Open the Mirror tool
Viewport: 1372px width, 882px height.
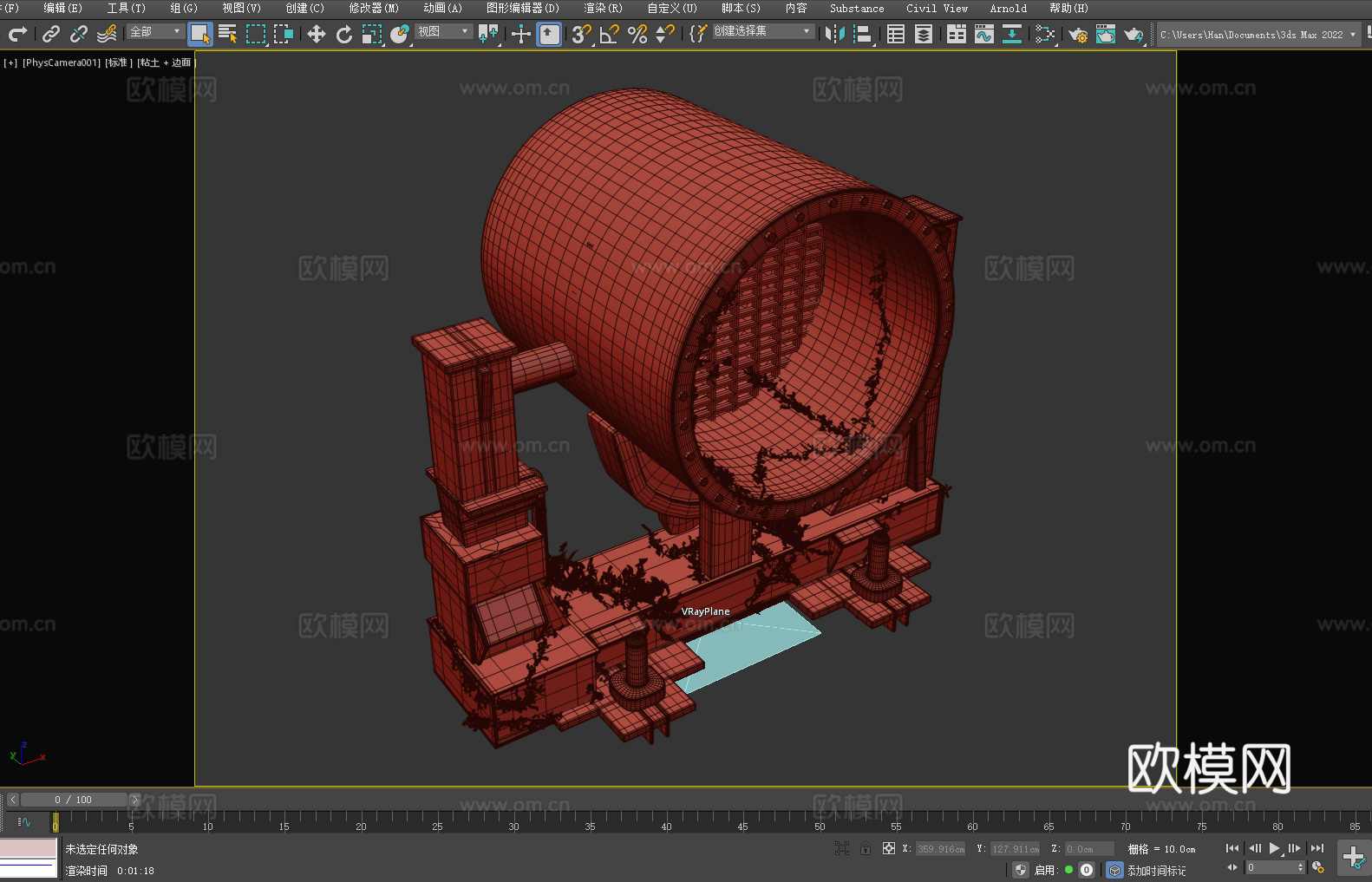click(x=834, y=34)
